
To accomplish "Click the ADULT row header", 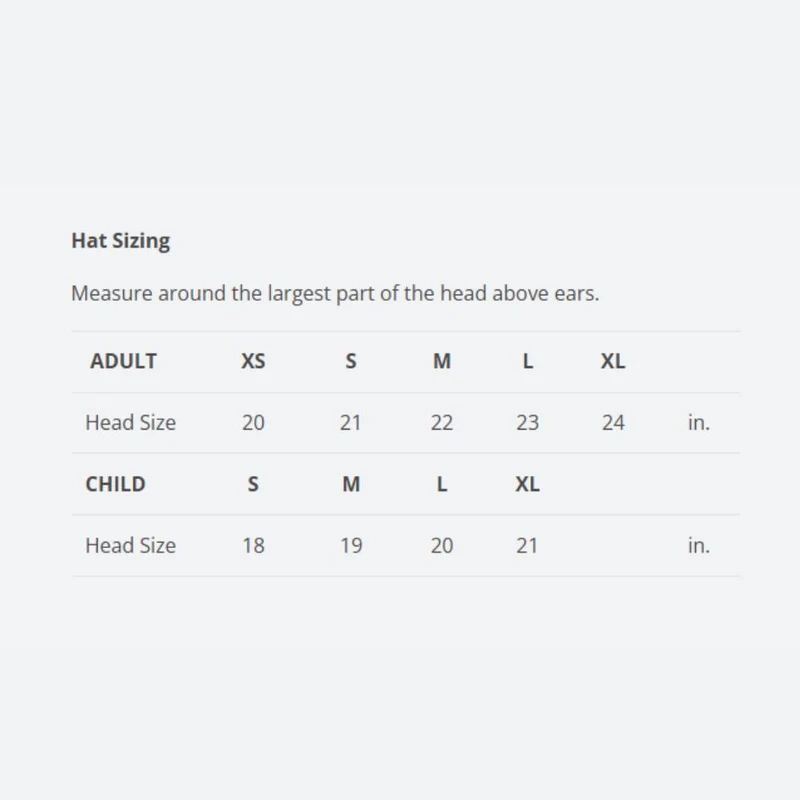I will click(123, 361).
